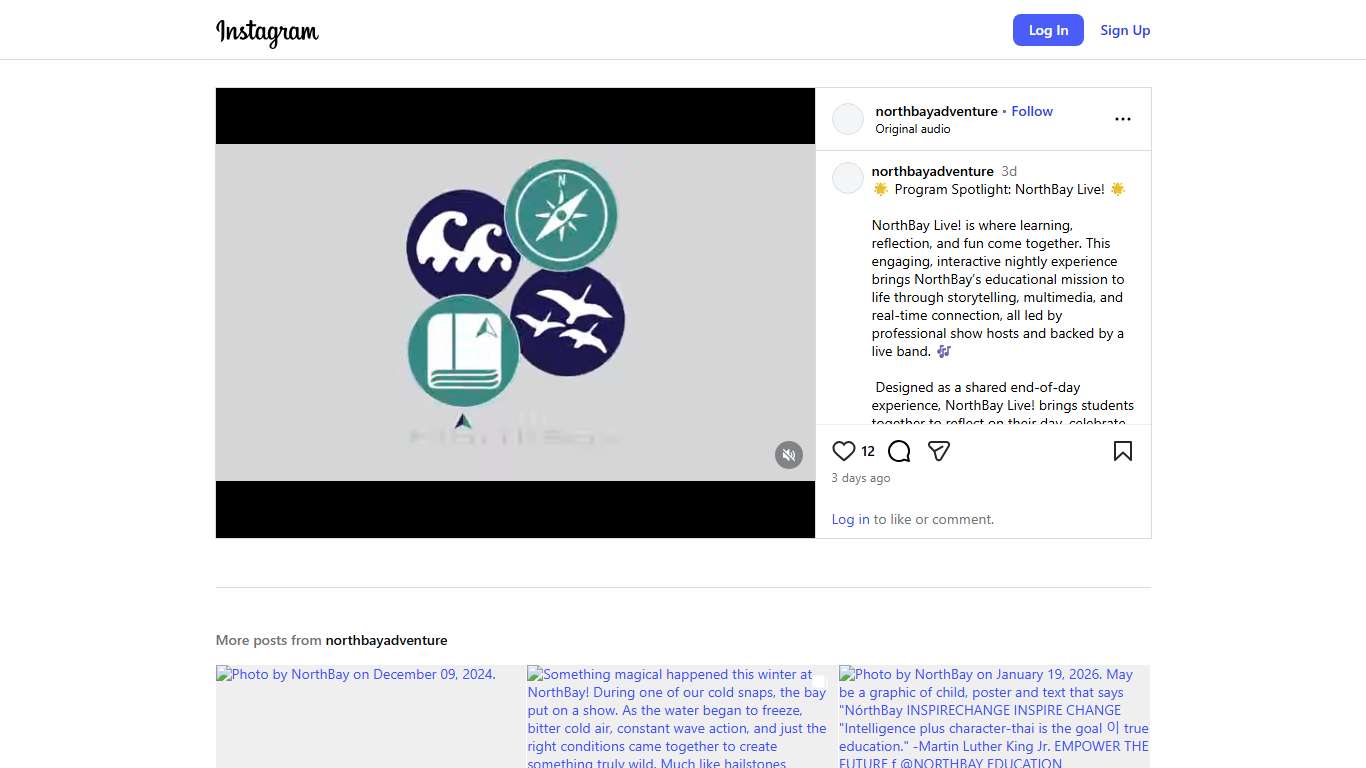Follow the northbayadventure account
Viewport: 1366px width, 768px height.
1032,111
